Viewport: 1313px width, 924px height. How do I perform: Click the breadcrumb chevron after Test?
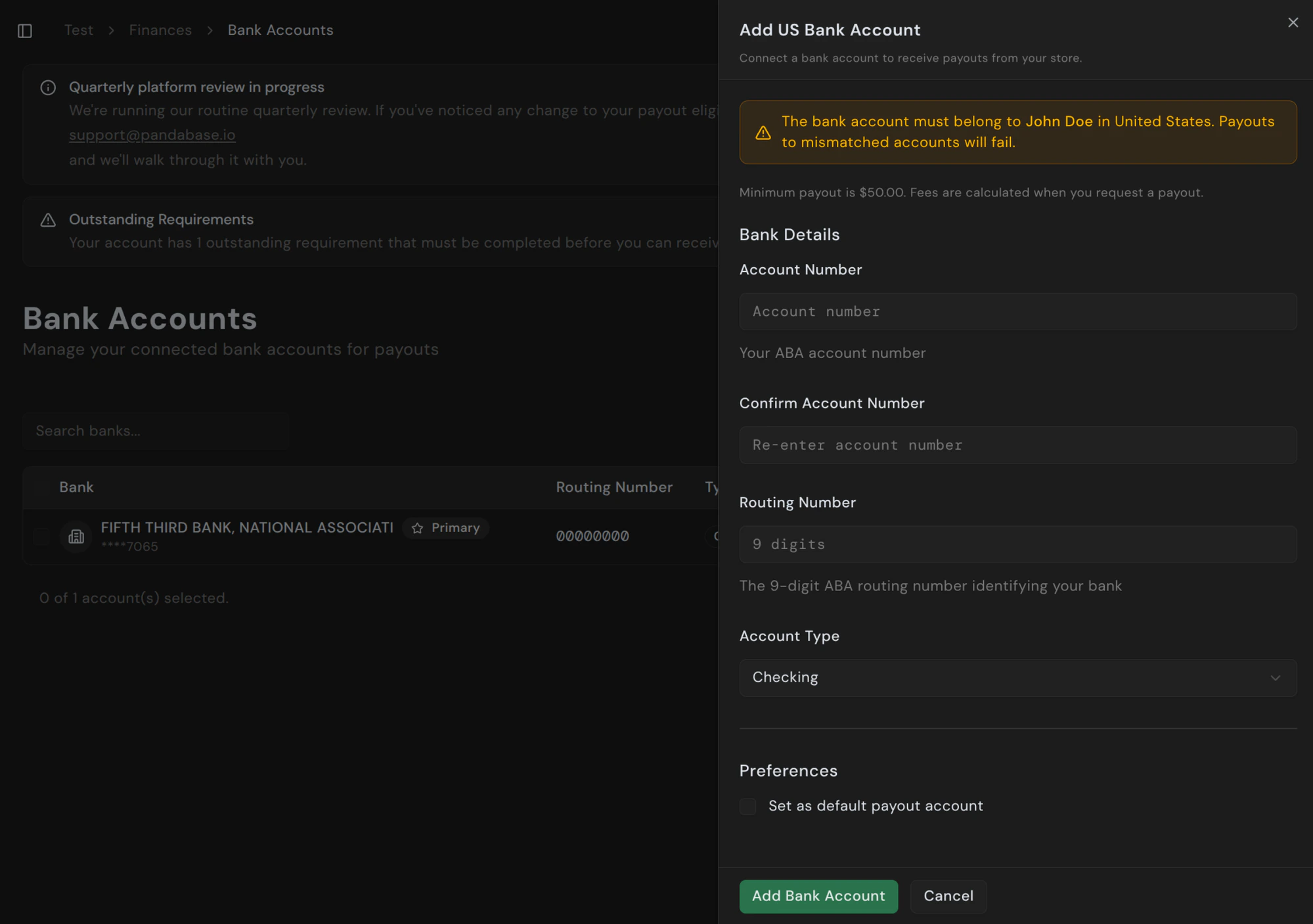click(111, 31)
